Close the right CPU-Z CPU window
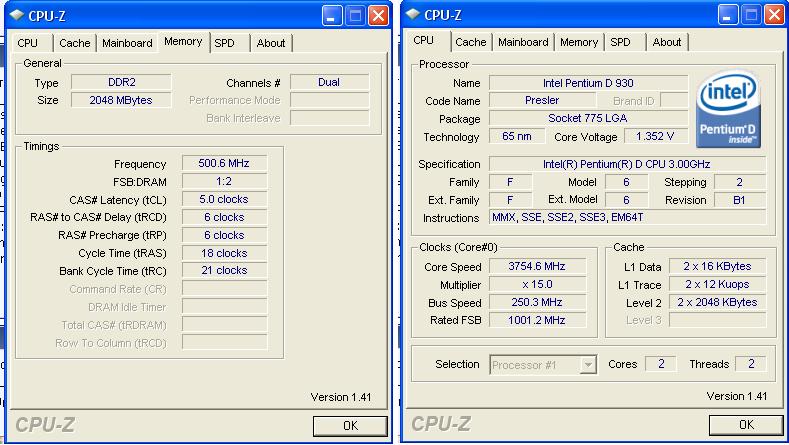The width and height of the screenshot is (789, 445). pyautogui.click(x=774, y=15)
